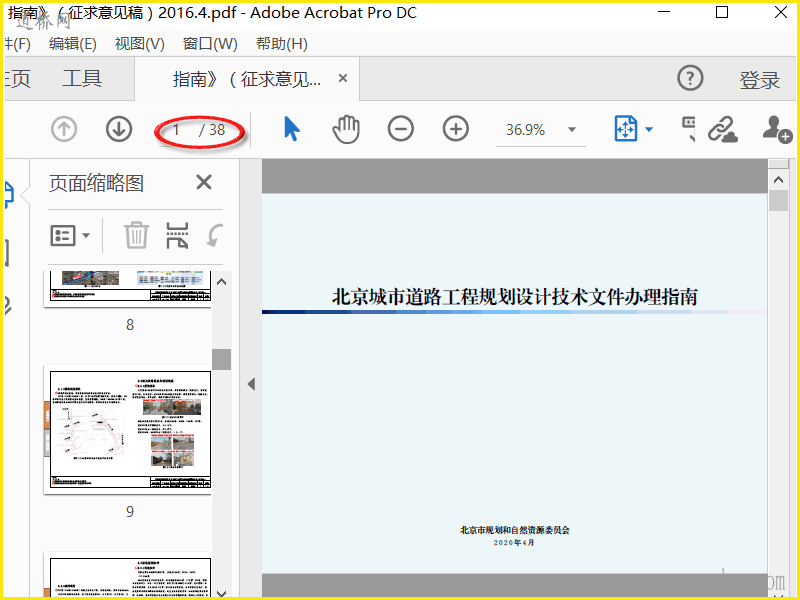The image size is (800, 600).
Task: Open the comment annotation tool
Action: (689, 129)
